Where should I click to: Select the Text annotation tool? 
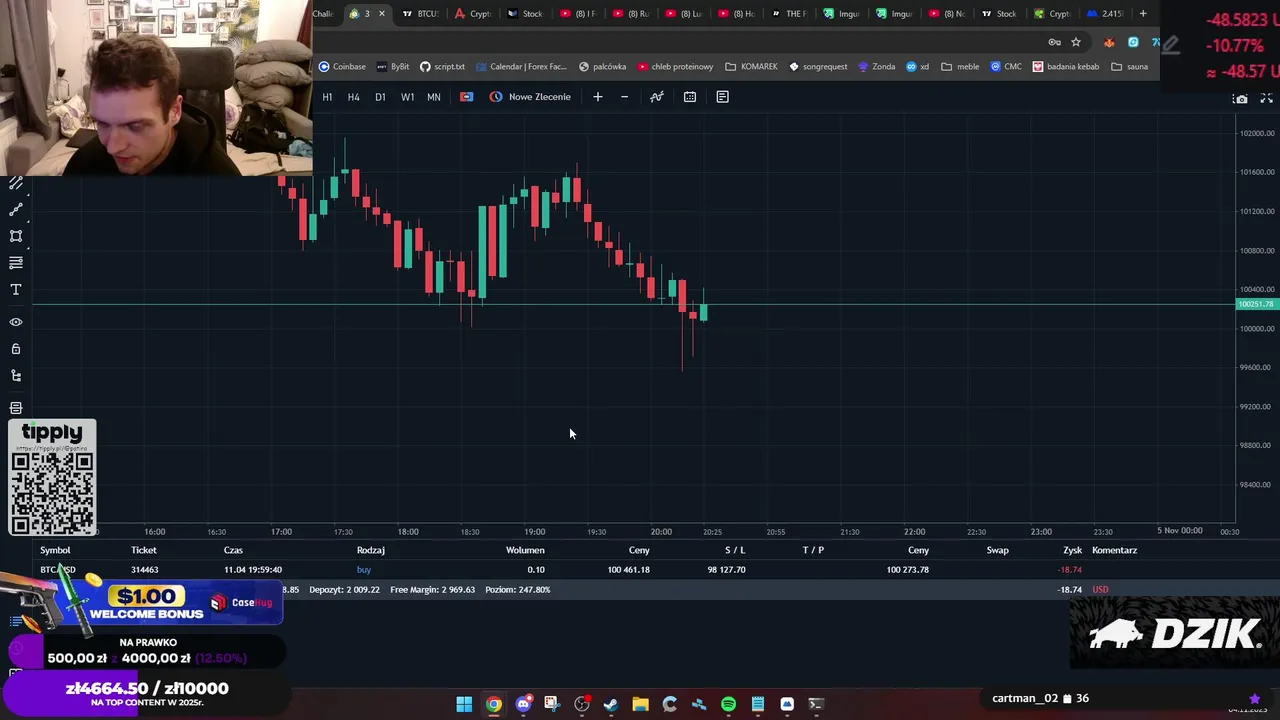[16, 290]
